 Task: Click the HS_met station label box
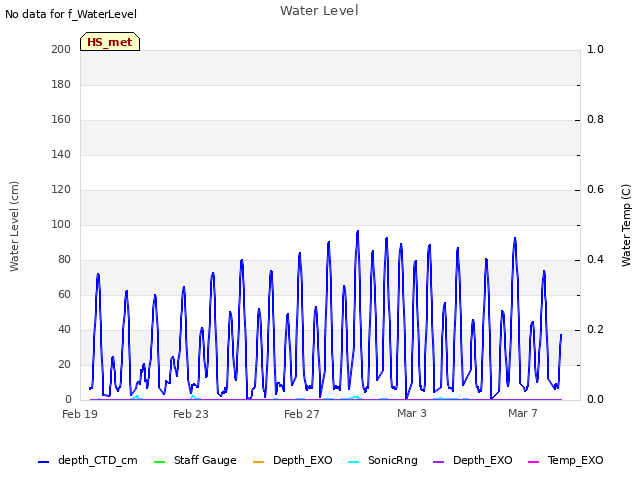(110, 42)
